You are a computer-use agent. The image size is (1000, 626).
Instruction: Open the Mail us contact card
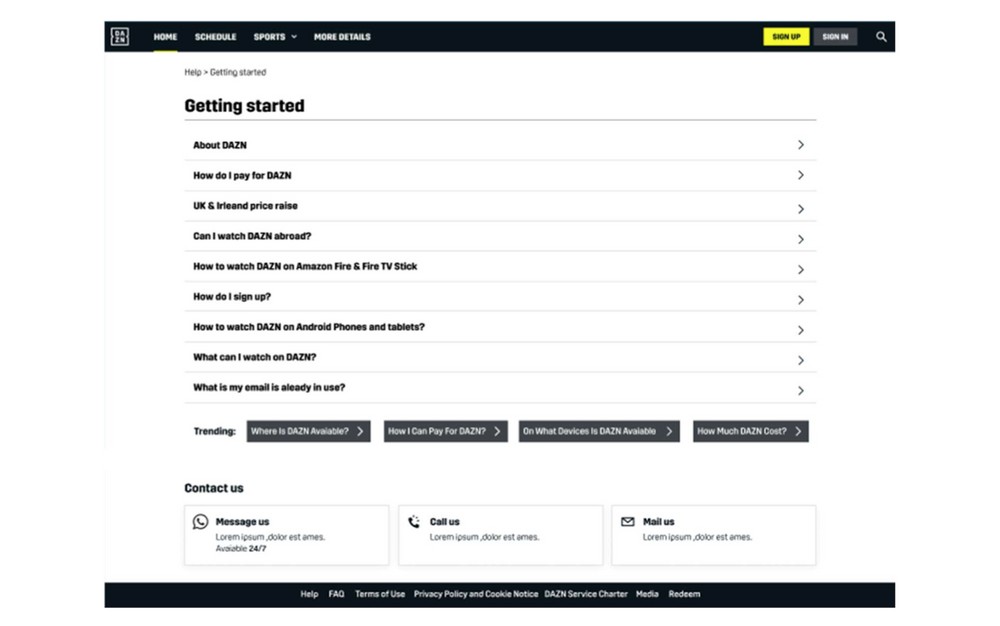tap(714, 535)
